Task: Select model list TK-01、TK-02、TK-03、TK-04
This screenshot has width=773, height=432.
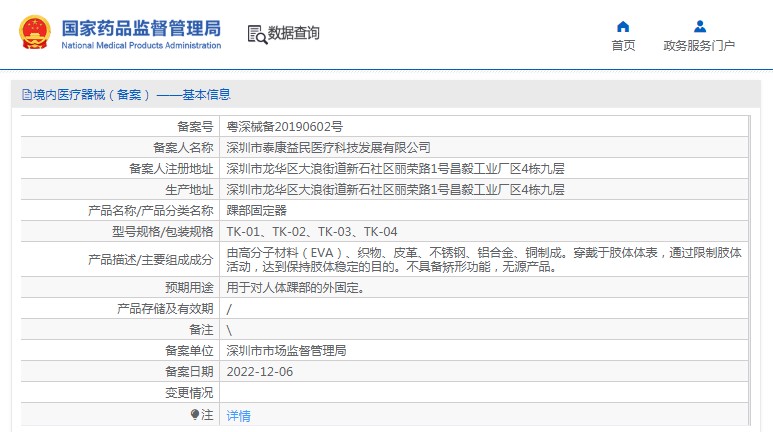Action: [312, 231]
